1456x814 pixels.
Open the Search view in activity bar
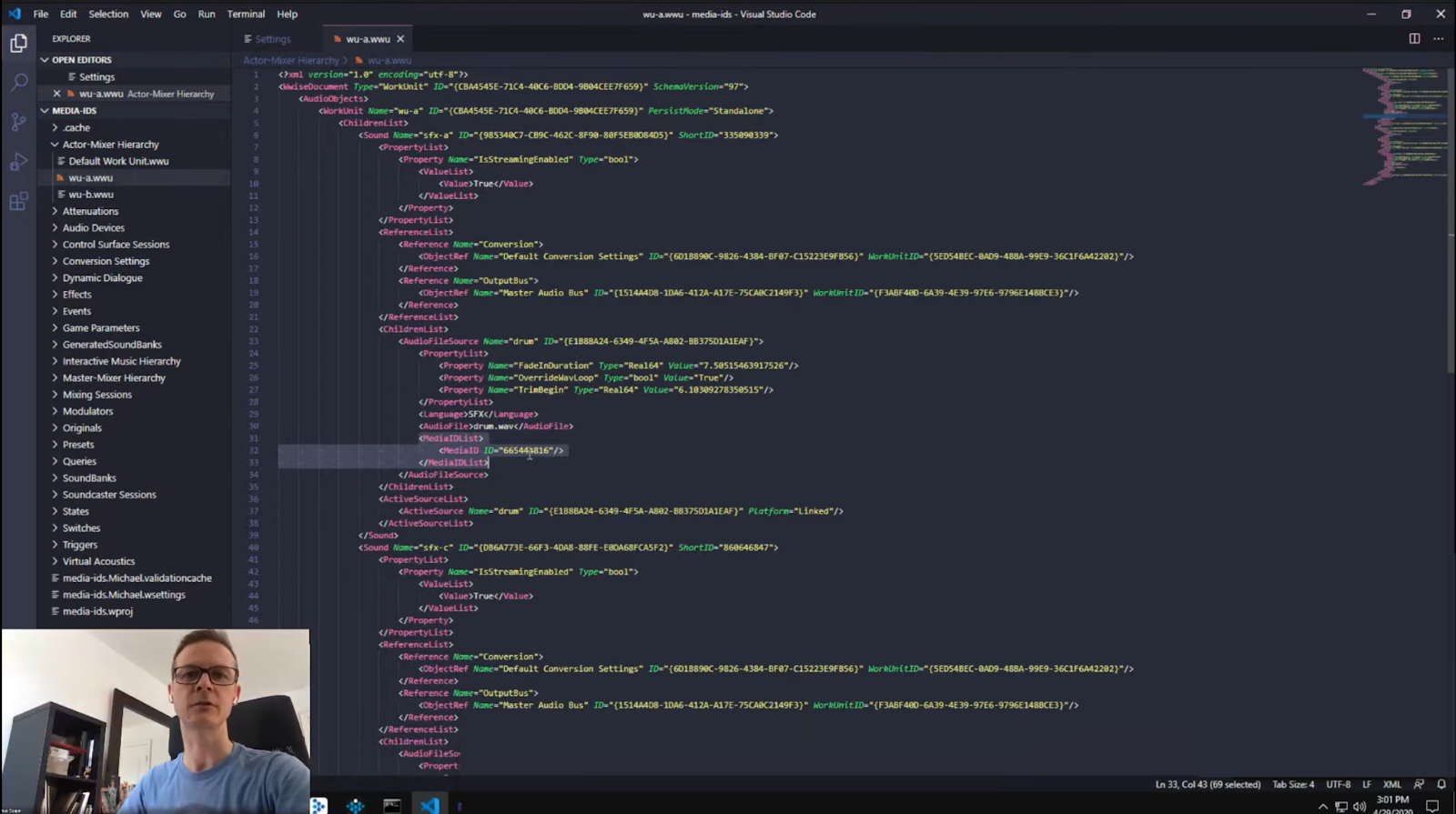click(x=18, y=83)
